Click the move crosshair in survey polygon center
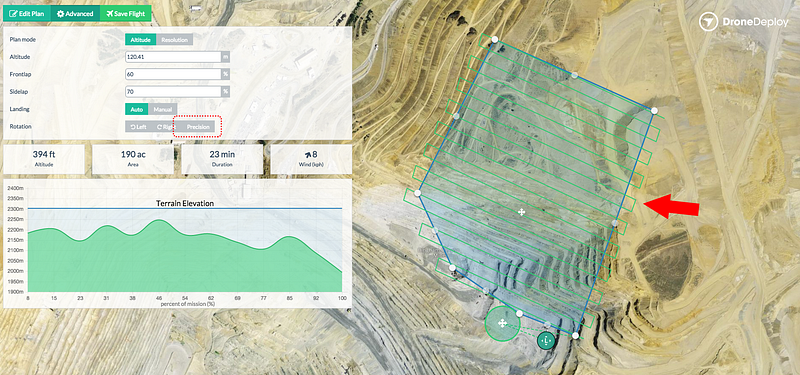 pos(521,212)
